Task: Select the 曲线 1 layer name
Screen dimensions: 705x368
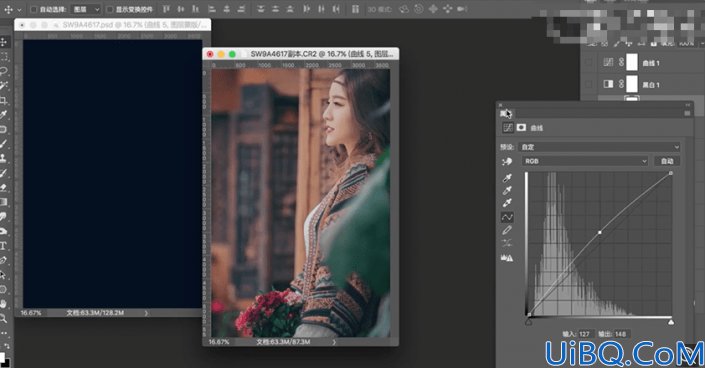Action: [651, 63]
